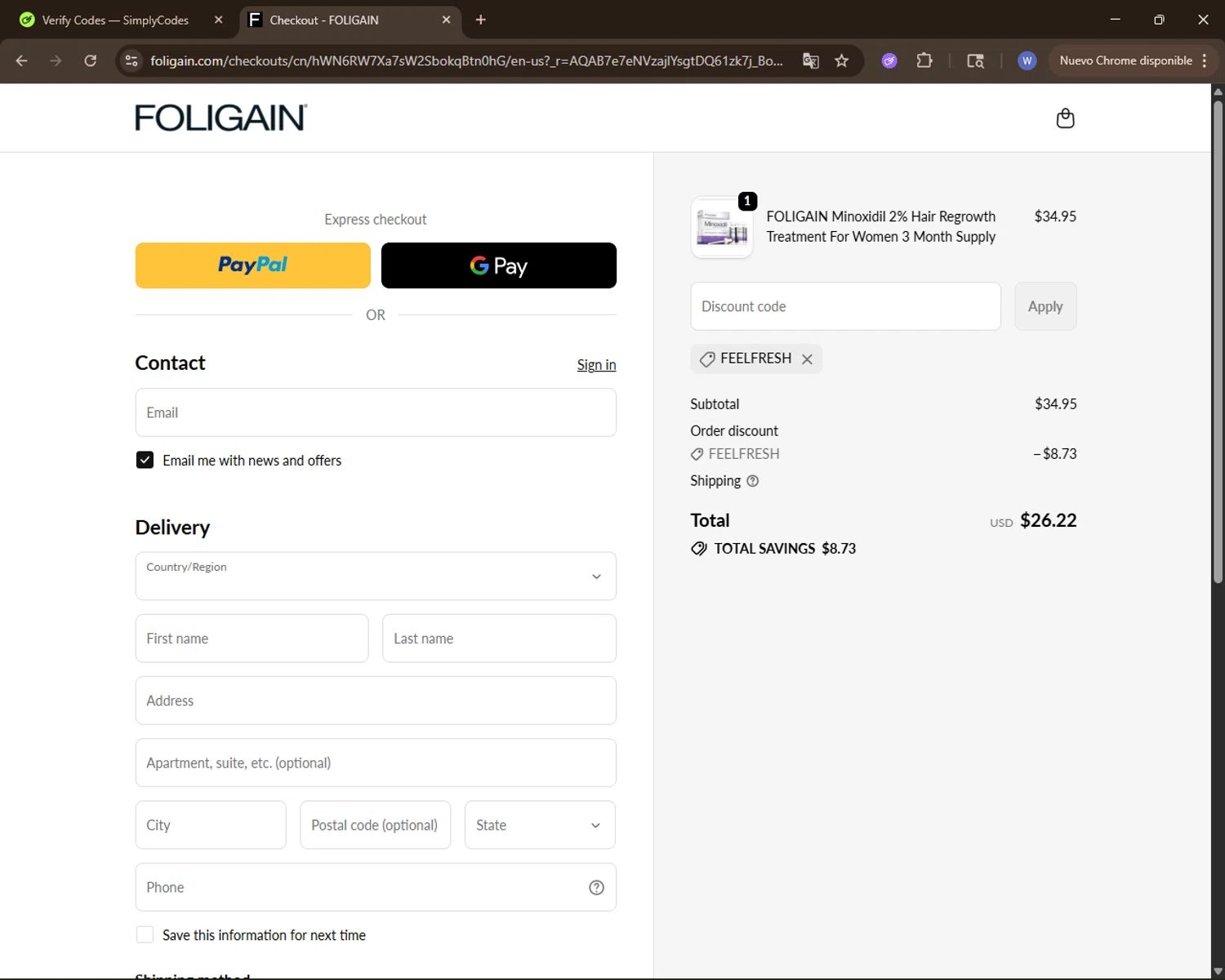Viewport: 1225px width, 980px height.
Task: Open the Country/Region dropdown
Action: 376,577
